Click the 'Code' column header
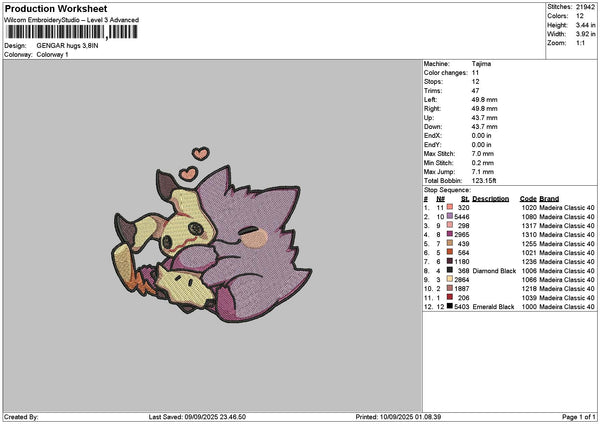 pos(528,199)
